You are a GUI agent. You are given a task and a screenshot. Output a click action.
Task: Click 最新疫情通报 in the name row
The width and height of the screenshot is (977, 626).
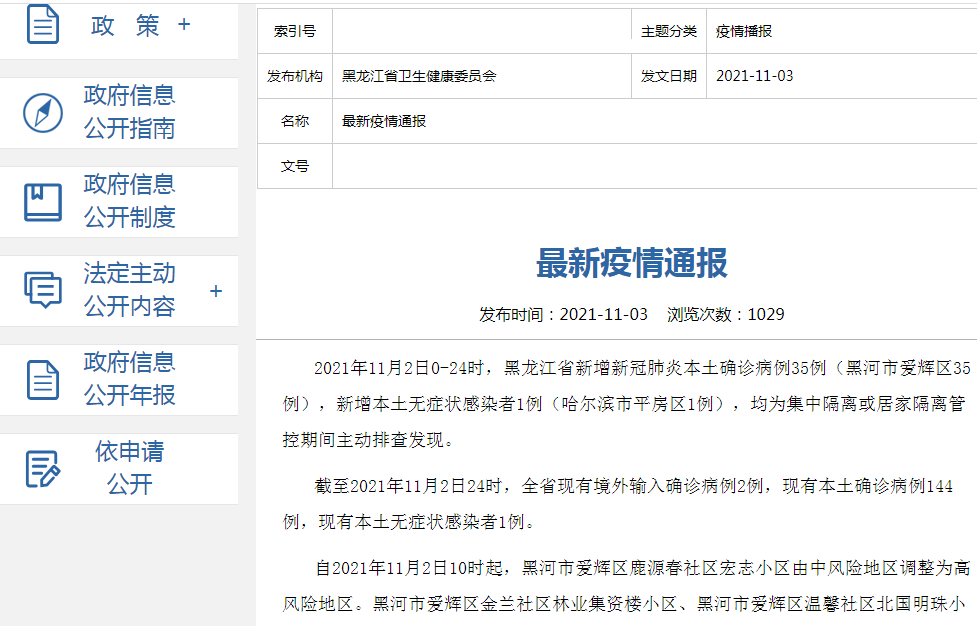384,121
